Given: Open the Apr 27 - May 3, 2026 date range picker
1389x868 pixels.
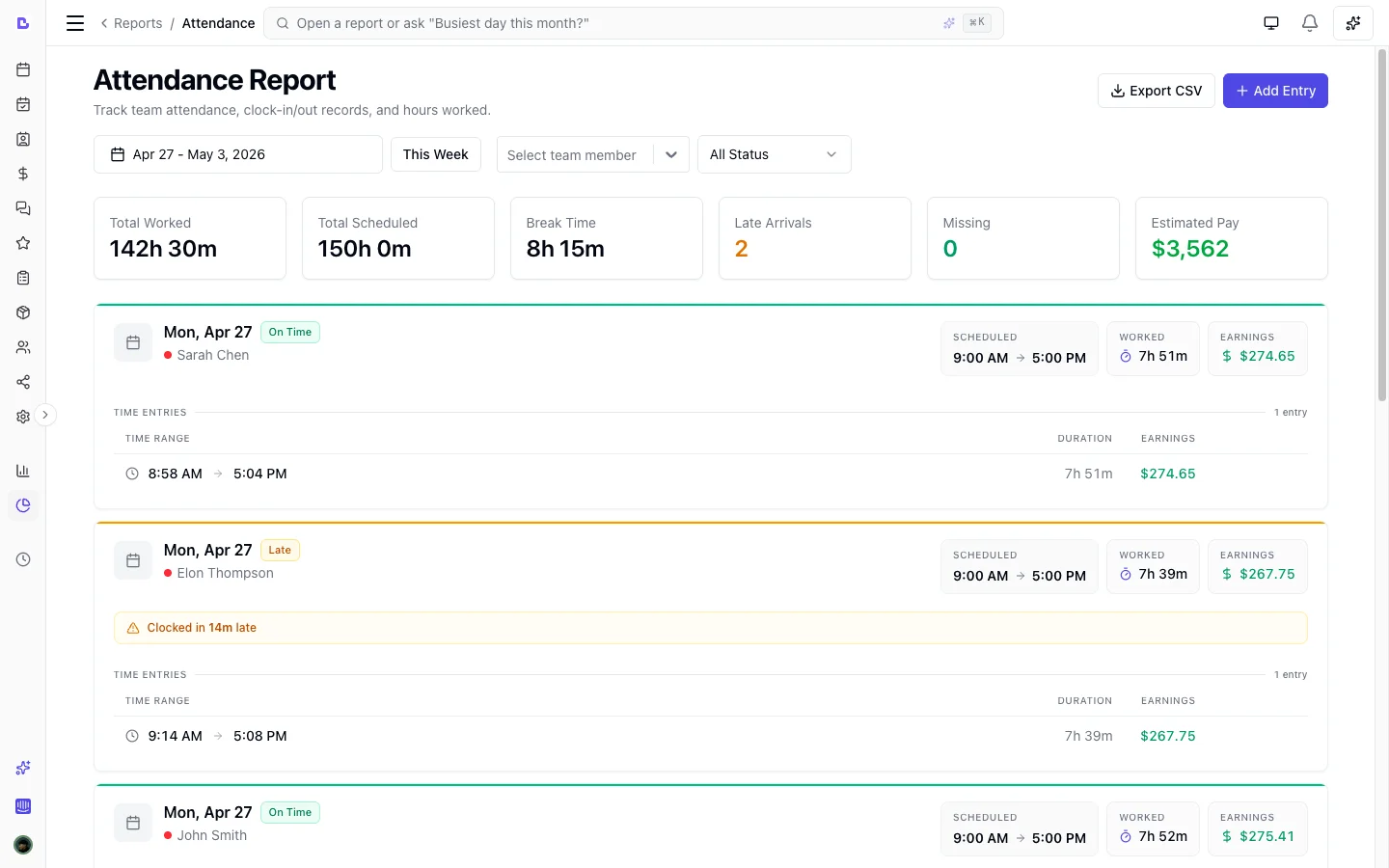Looking at the screenshot, I should [238, 154].
